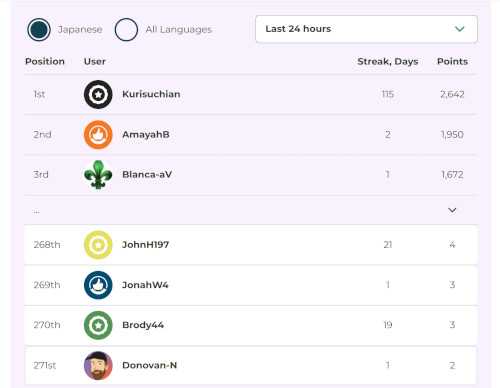Sort by the Points column header
The width and height of the screenshot is (500, 388).
(452, 61)
